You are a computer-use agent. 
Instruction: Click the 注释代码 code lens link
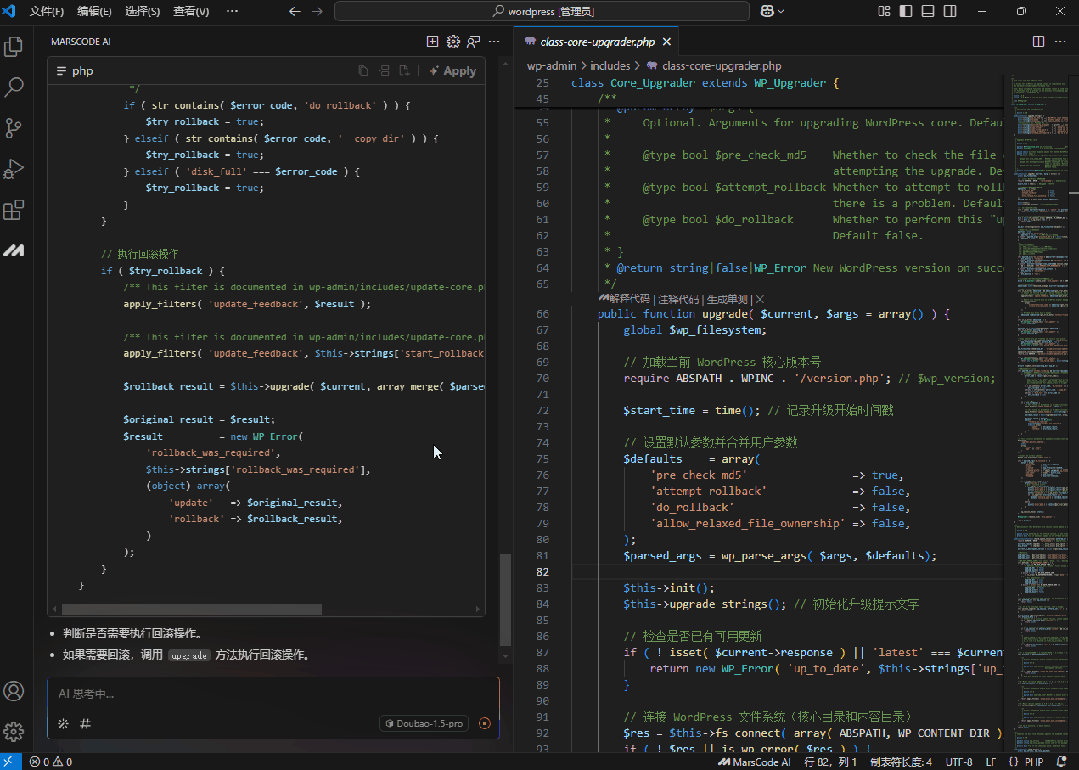point(679,299)
